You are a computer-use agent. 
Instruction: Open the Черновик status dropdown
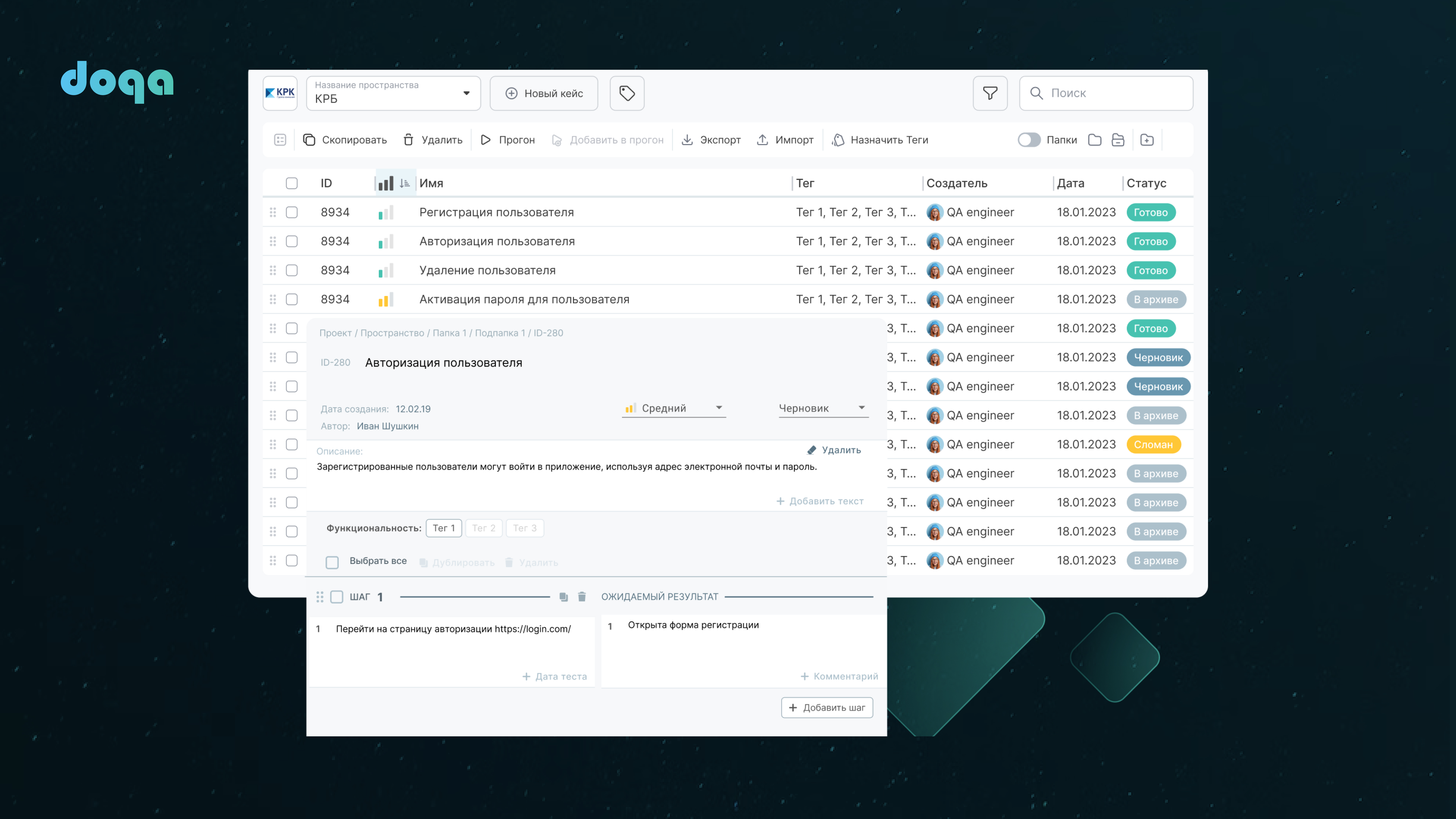pos(822,408)
